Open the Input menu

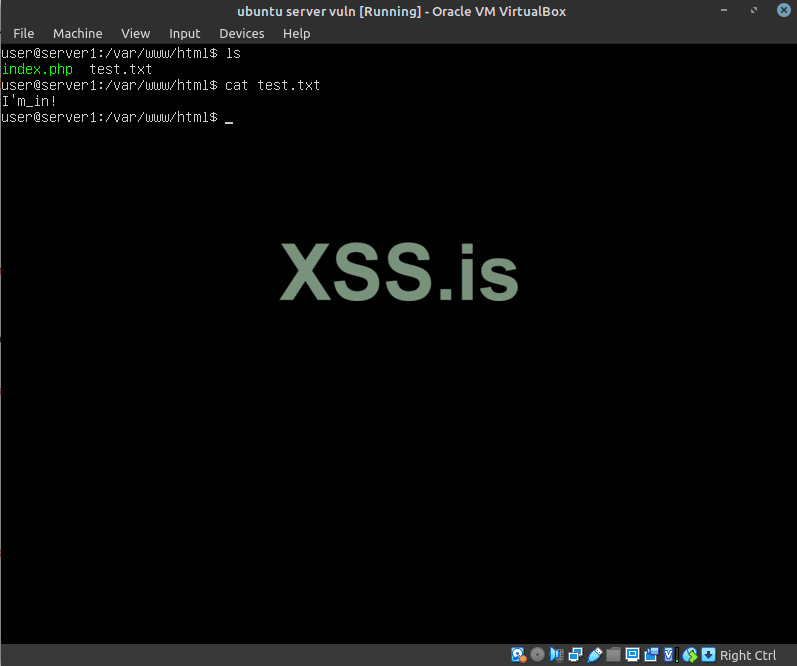(185, 34)
